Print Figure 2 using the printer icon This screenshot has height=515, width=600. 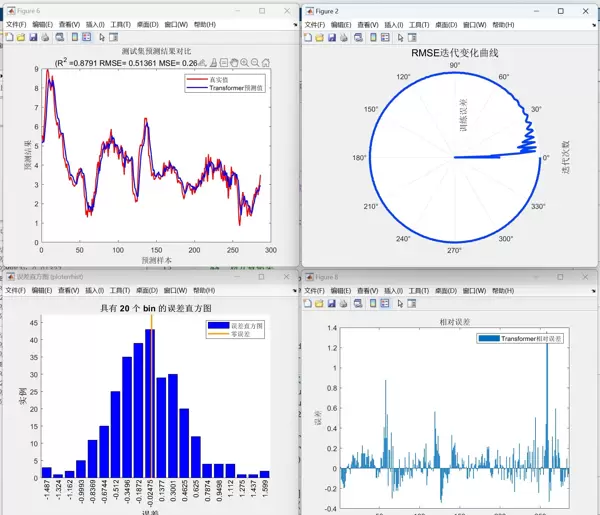tap(345, 37)
